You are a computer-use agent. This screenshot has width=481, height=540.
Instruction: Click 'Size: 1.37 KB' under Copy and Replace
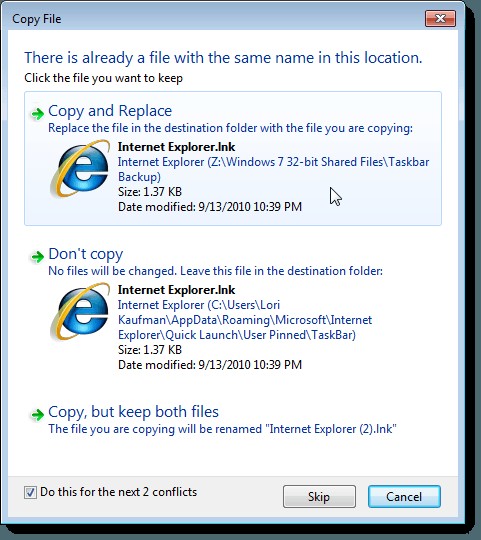[150, 192]
